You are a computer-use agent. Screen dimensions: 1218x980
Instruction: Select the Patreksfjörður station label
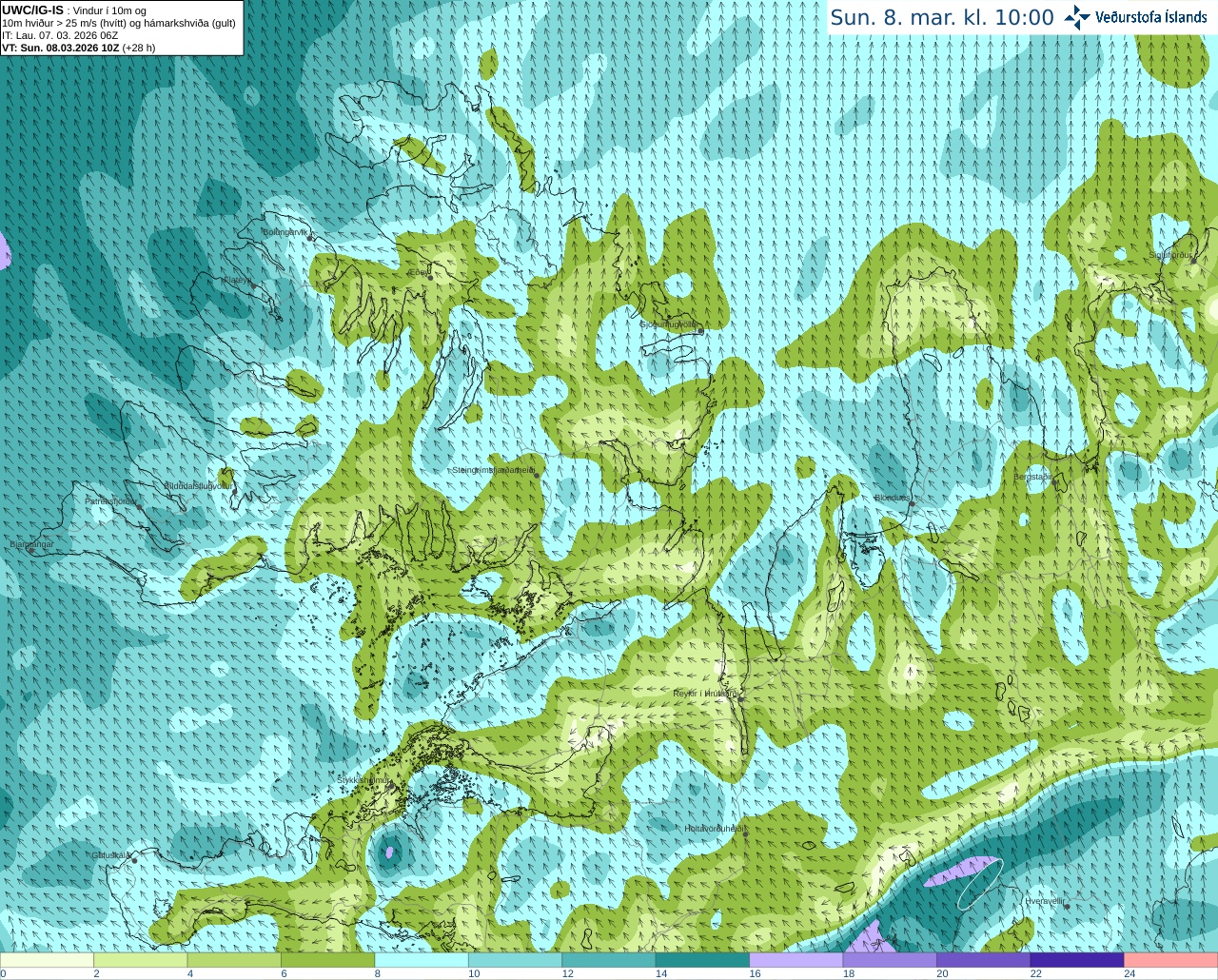[111, 501]
